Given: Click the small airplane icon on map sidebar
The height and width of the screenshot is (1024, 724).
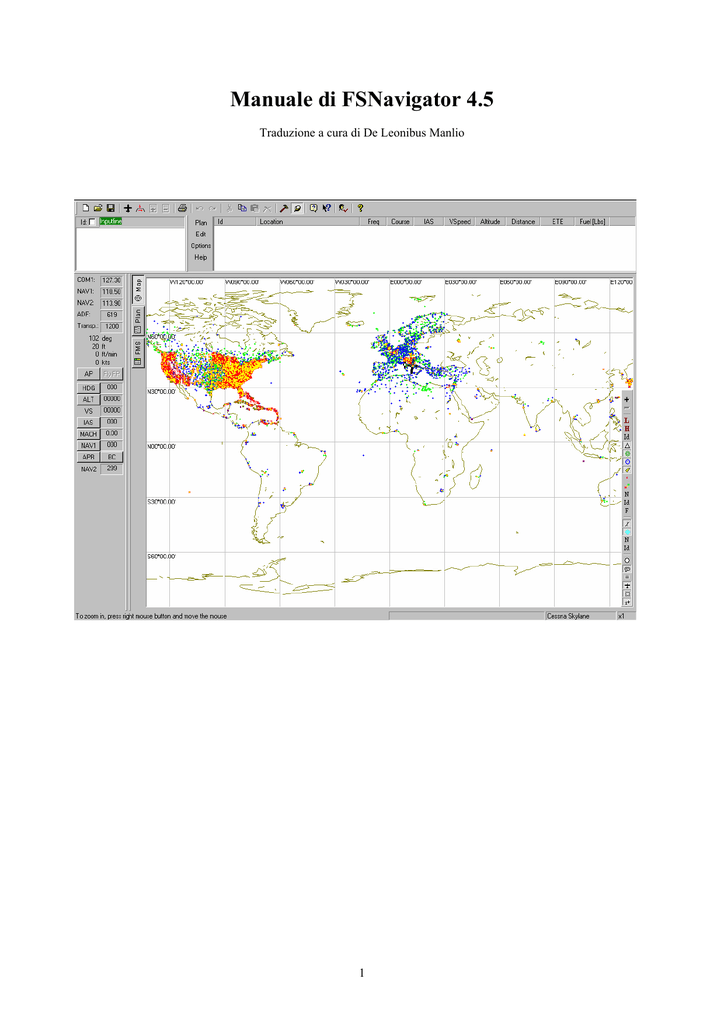Looking at the screenshot, I should pos(627,586).
